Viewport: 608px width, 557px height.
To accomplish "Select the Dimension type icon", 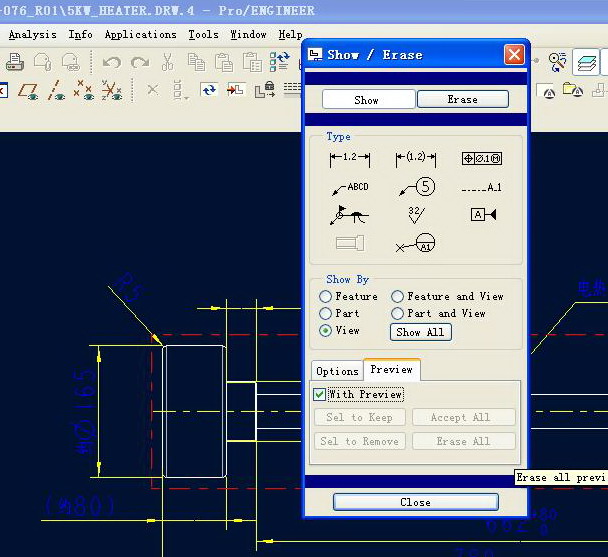I will 350,158.
